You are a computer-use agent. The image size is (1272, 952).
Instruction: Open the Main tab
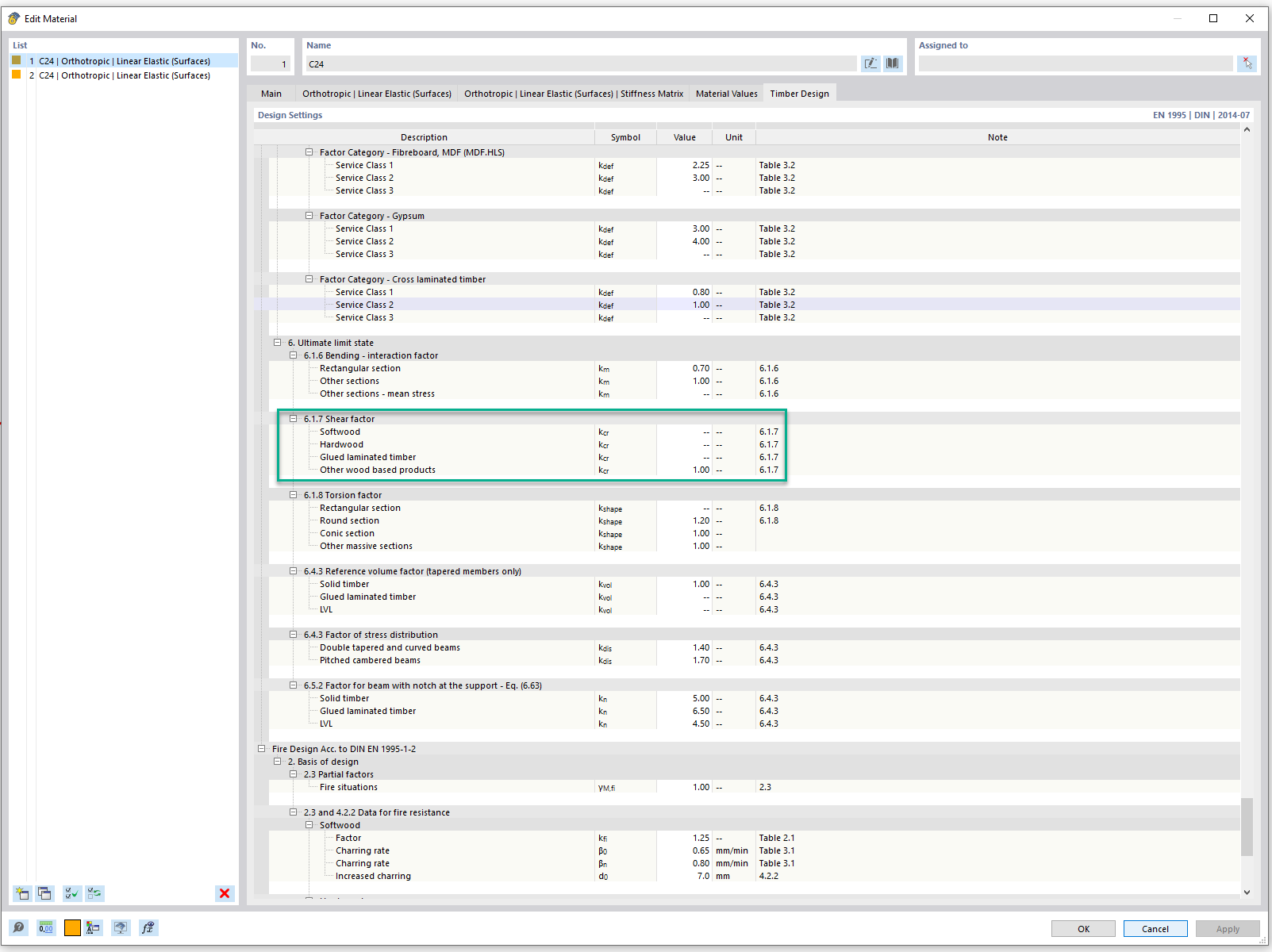tap(271, 94)
